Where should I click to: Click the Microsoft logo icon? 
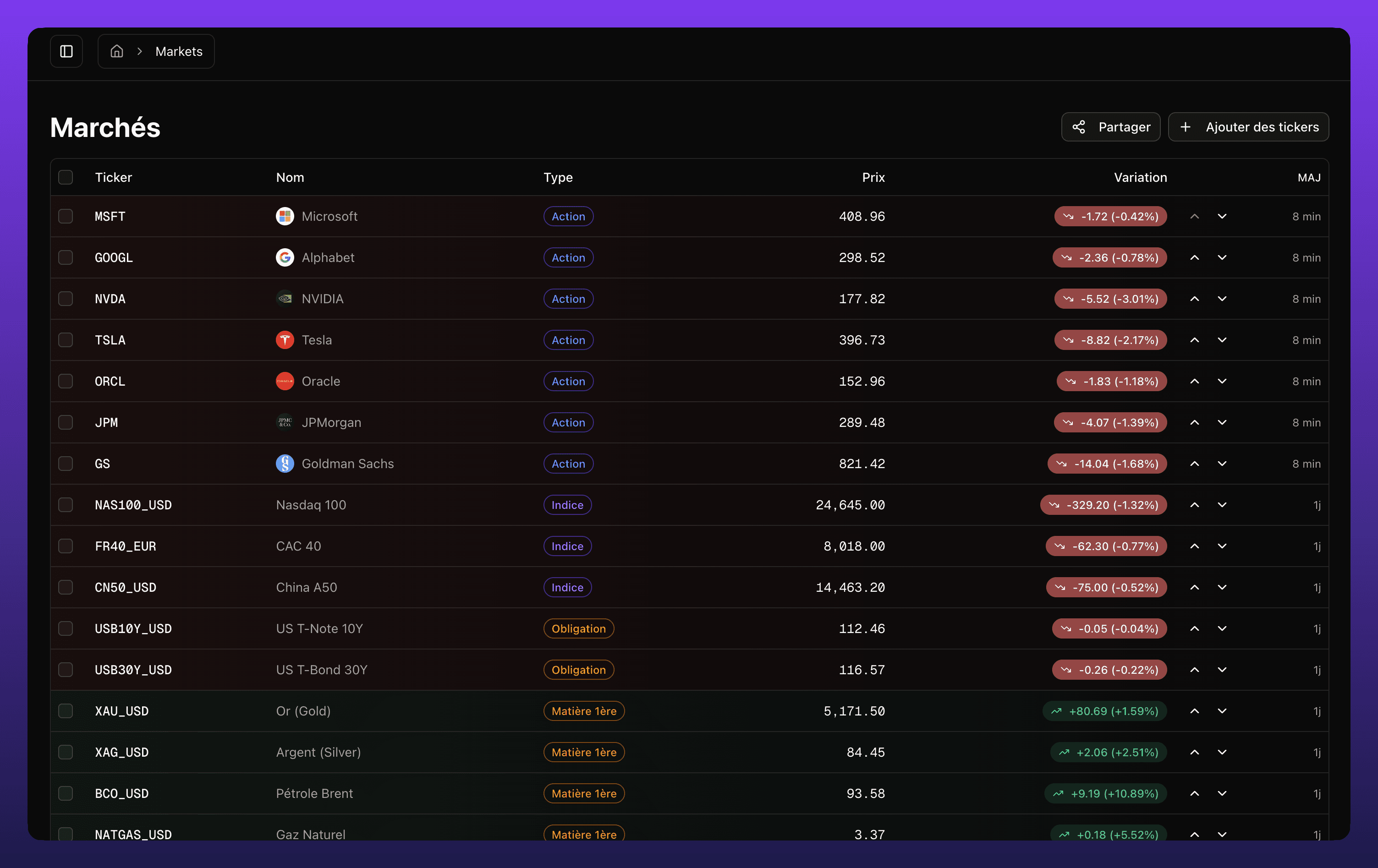[285, 216]
